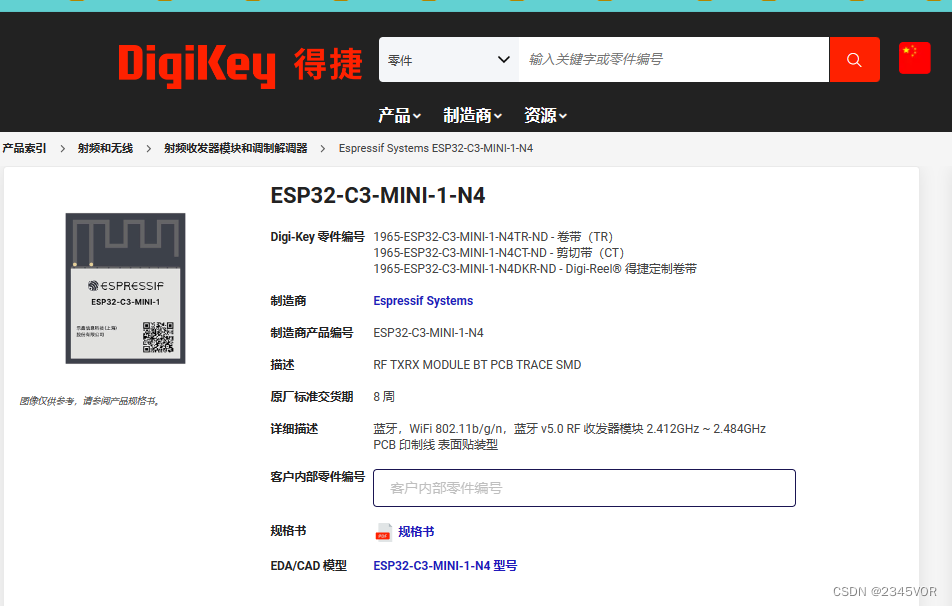Open the Espressif Systems manufacturer link
The image size is (952, 606).
[423, 301]
